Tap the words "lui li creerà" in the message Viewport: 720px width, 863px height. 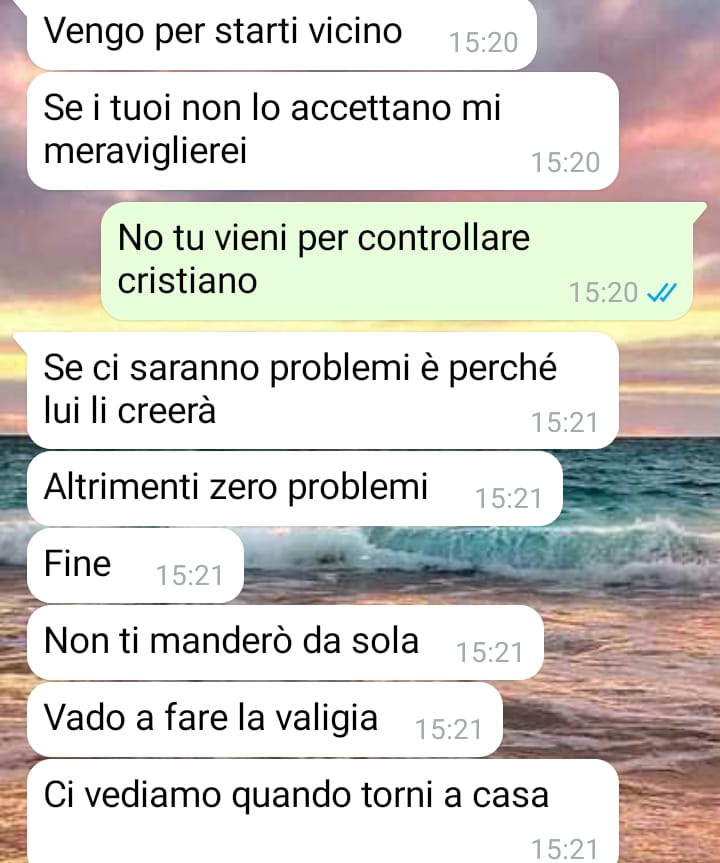(129, 411)
